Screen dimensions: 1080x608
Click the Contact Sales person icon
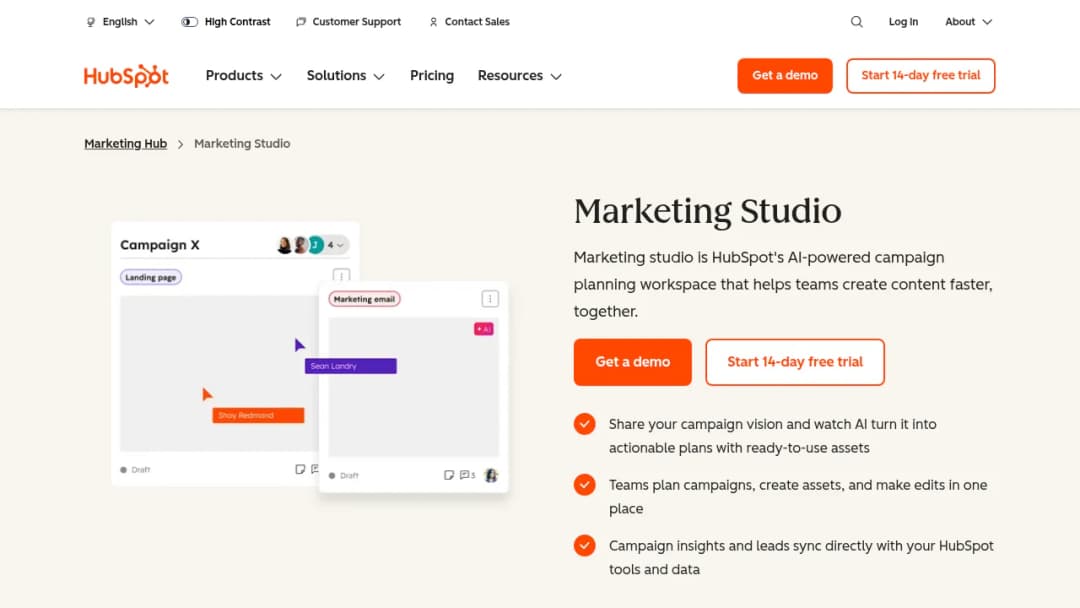433,22
